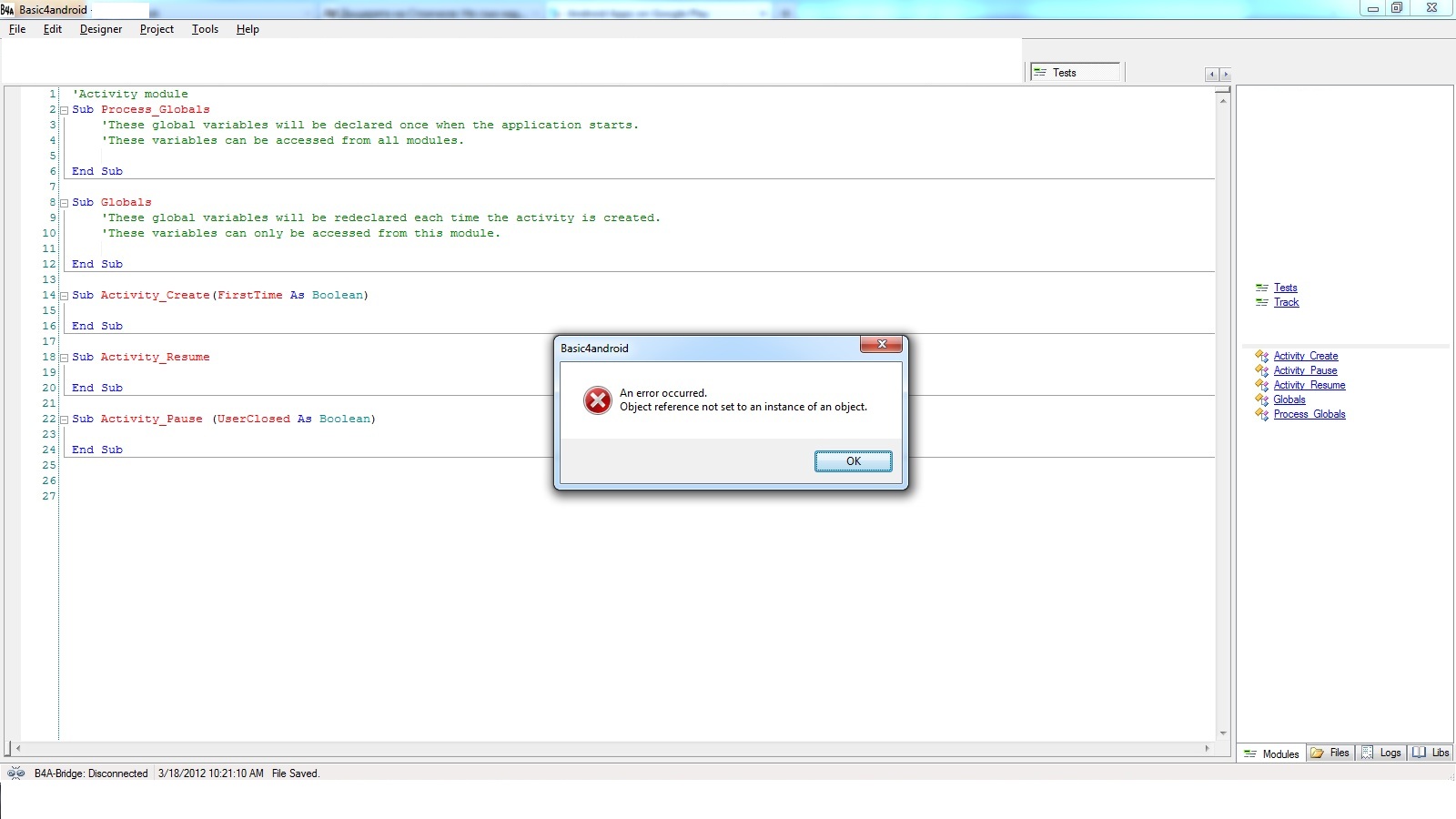Jump to the Activity_Resume sub link
The image size is (1456, 819).
coord(1309,385)
